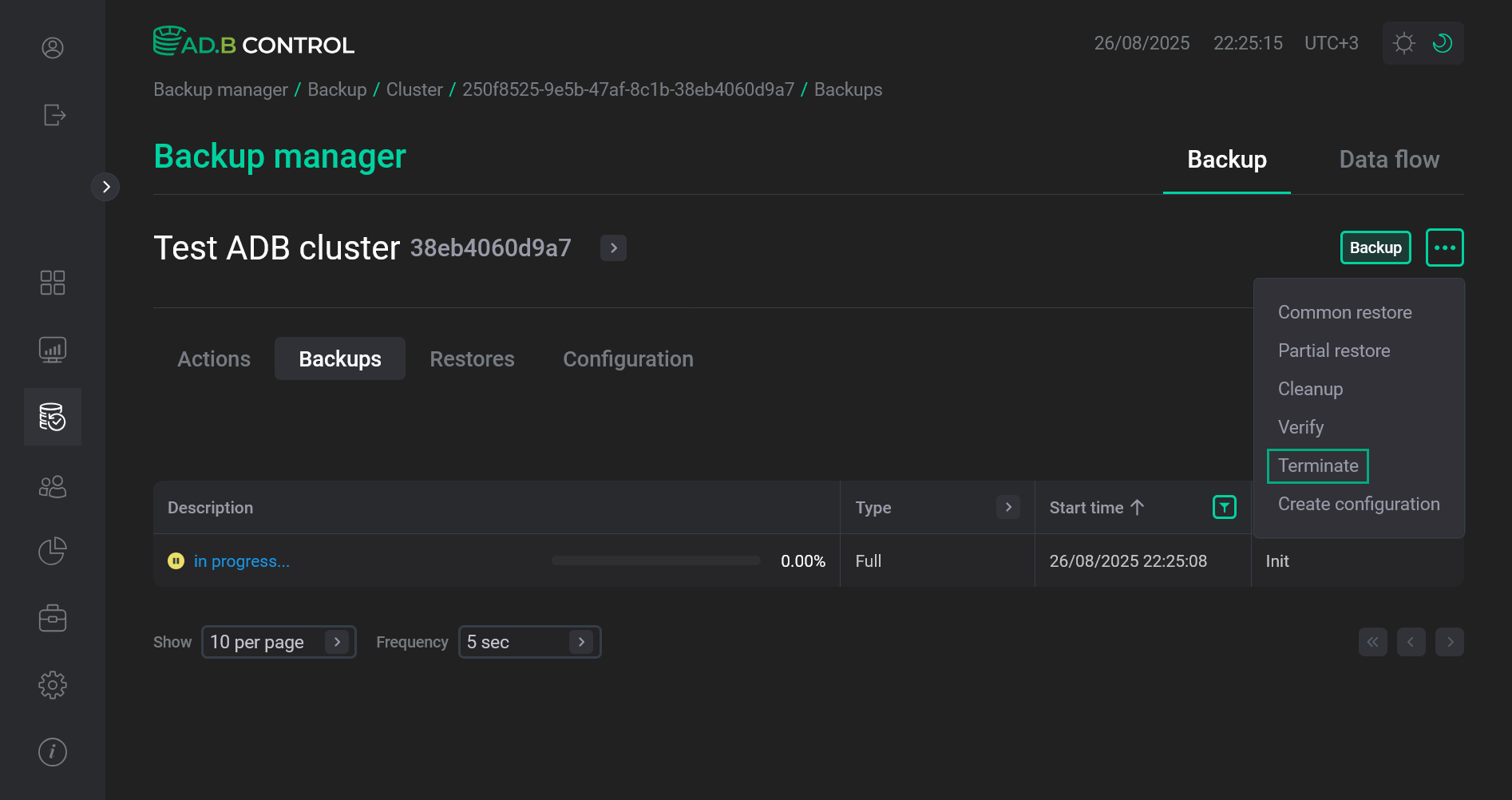Open the pie chart reports icon
Screen dimensions: 1512x800
click(53, 551)
